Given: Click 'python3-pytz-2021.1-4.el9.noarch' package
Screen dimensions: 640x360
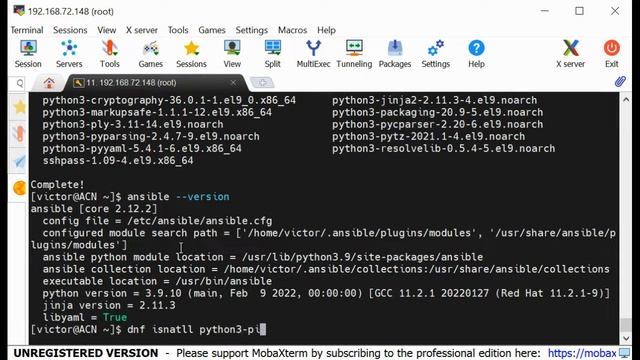Looking at the screenshot, I should (428, 136).
